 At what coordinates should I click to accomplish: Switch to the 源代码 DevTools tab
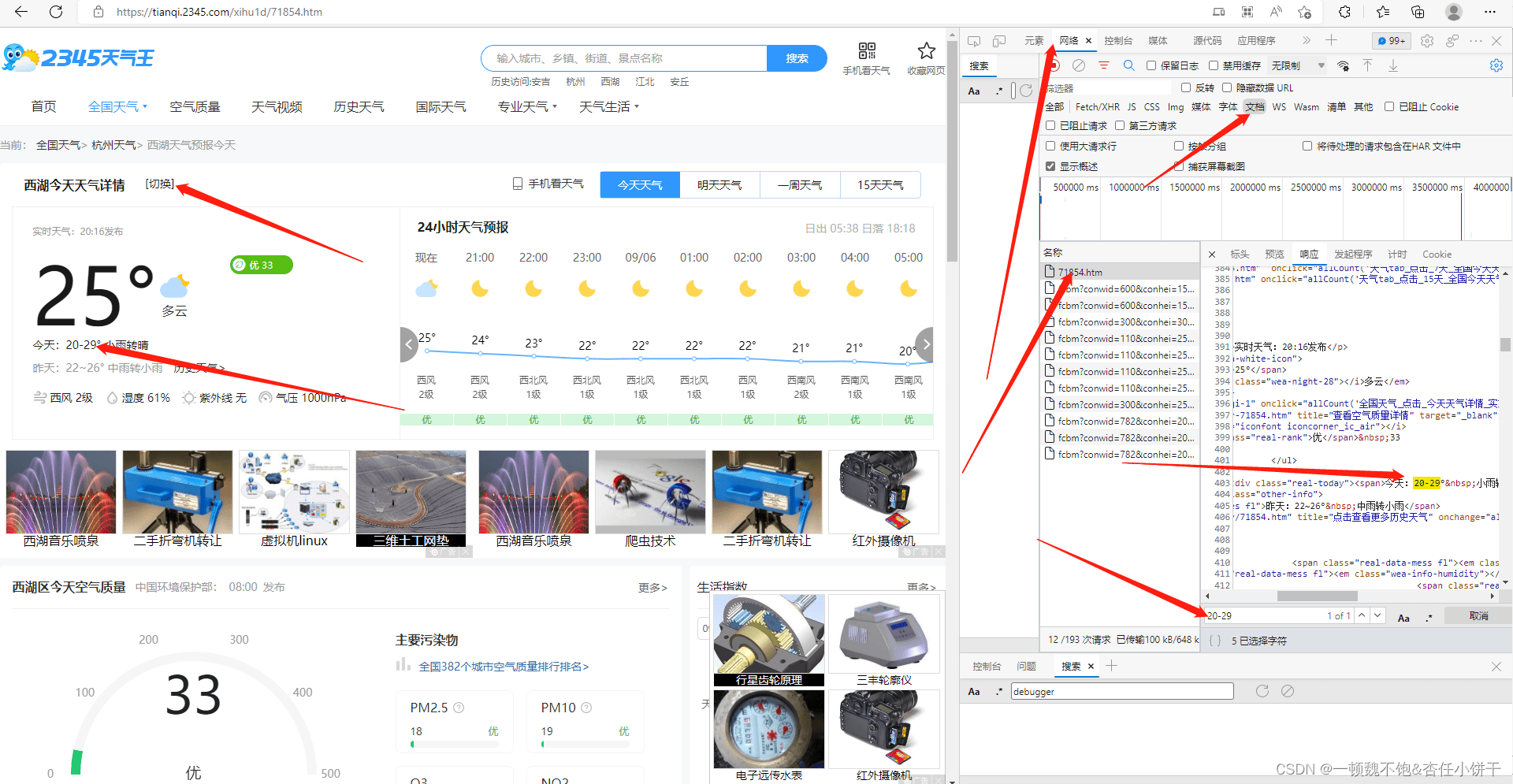pos(1207,40)
